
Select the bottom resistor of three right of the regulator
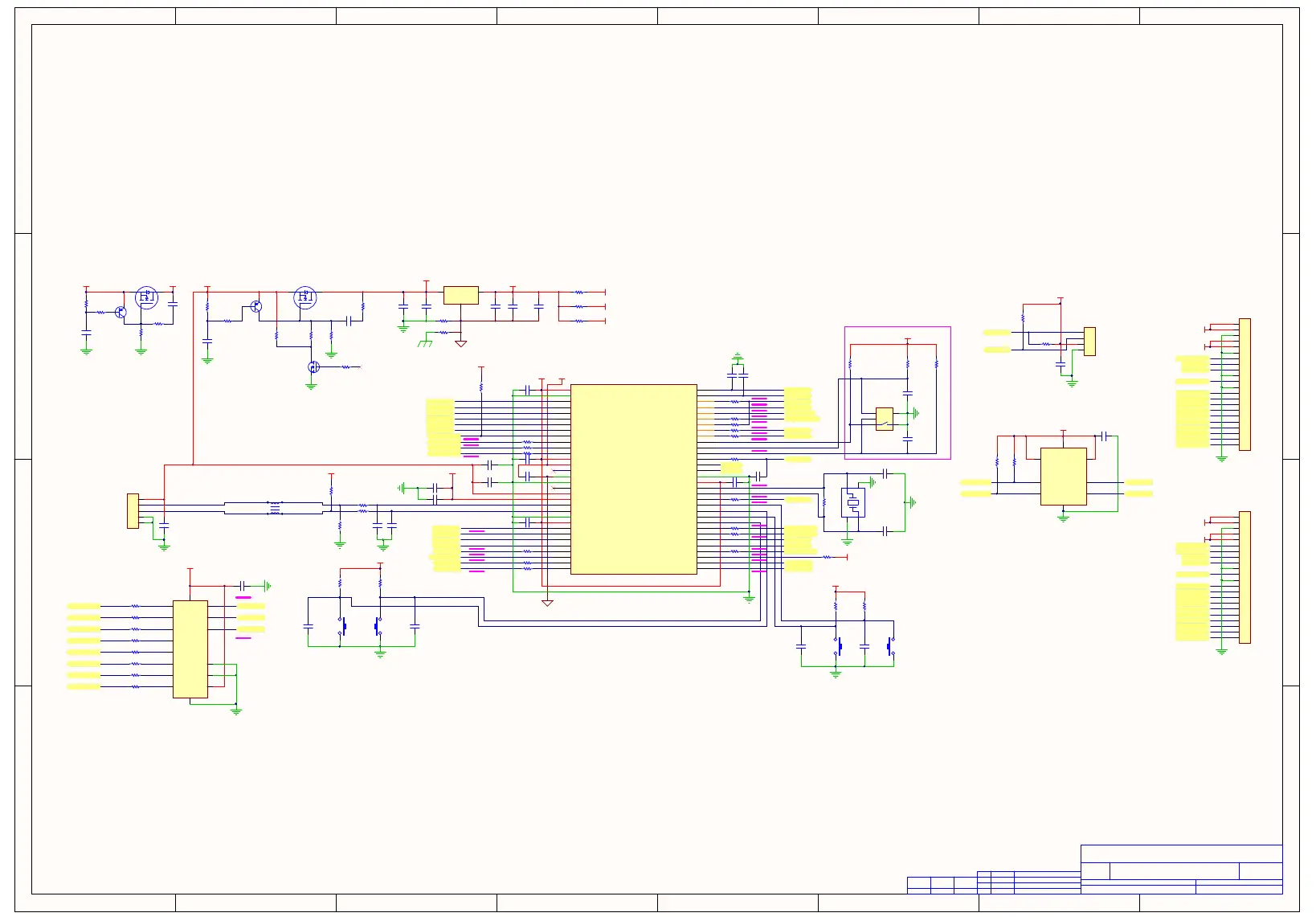point(578,321)
